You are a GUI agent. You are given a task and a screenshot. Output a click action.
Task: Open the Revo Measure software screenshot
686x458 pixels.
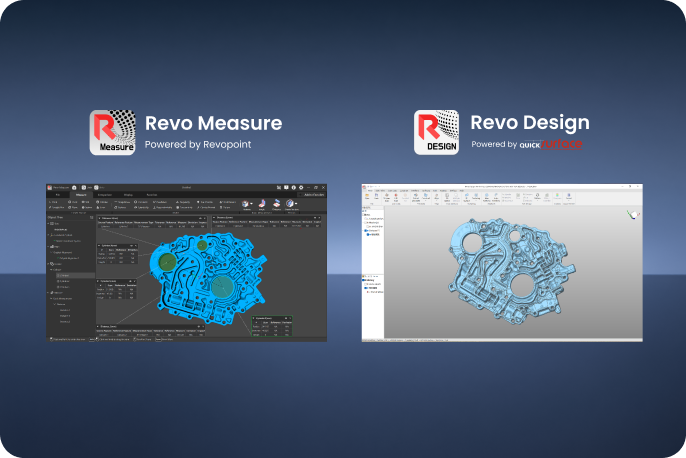[187, 262]
